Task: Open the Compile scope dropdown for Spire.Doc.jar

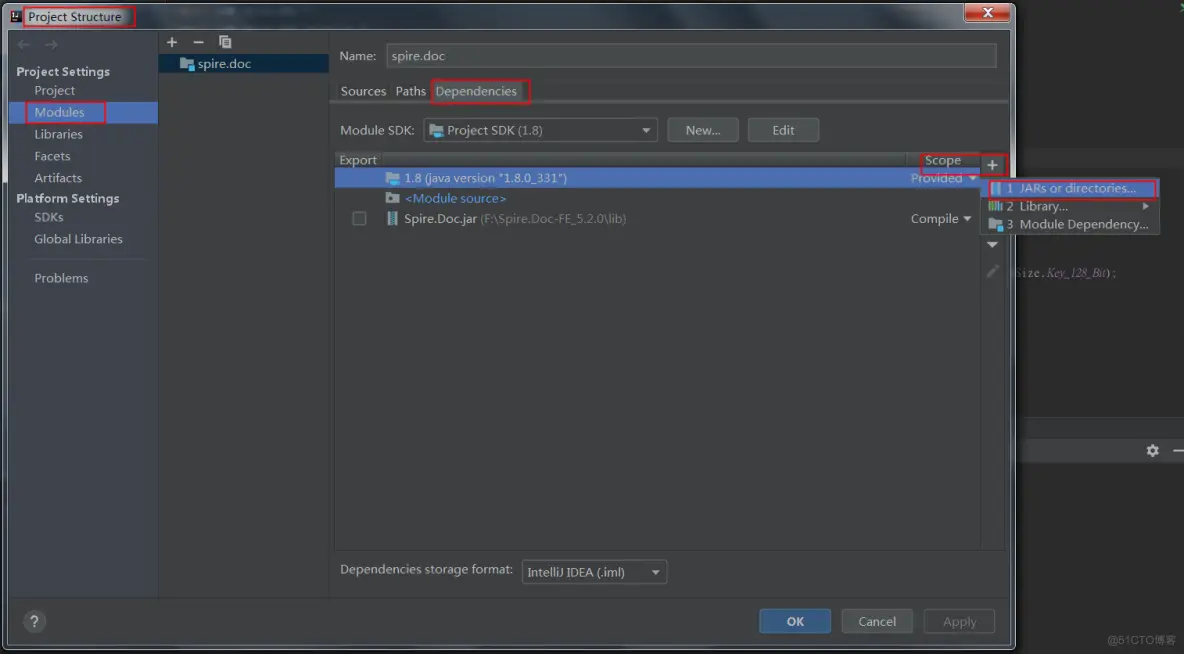Action: (940, 218)
